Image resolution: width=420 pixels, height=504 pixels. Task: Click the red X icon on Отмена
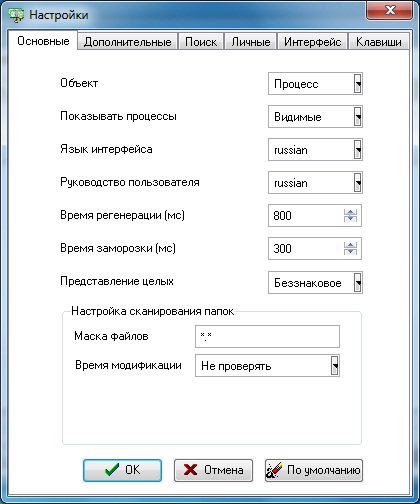[x=190, y=470]
